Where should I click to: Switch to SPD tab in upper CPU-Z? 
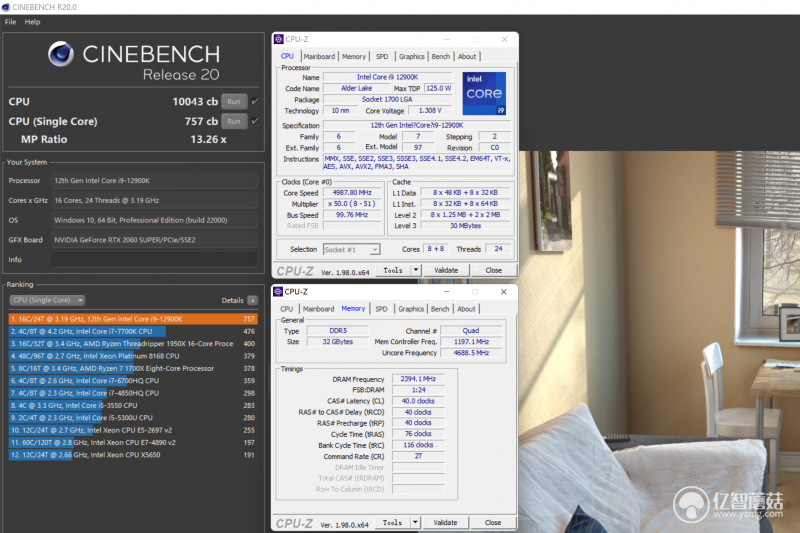382,57
